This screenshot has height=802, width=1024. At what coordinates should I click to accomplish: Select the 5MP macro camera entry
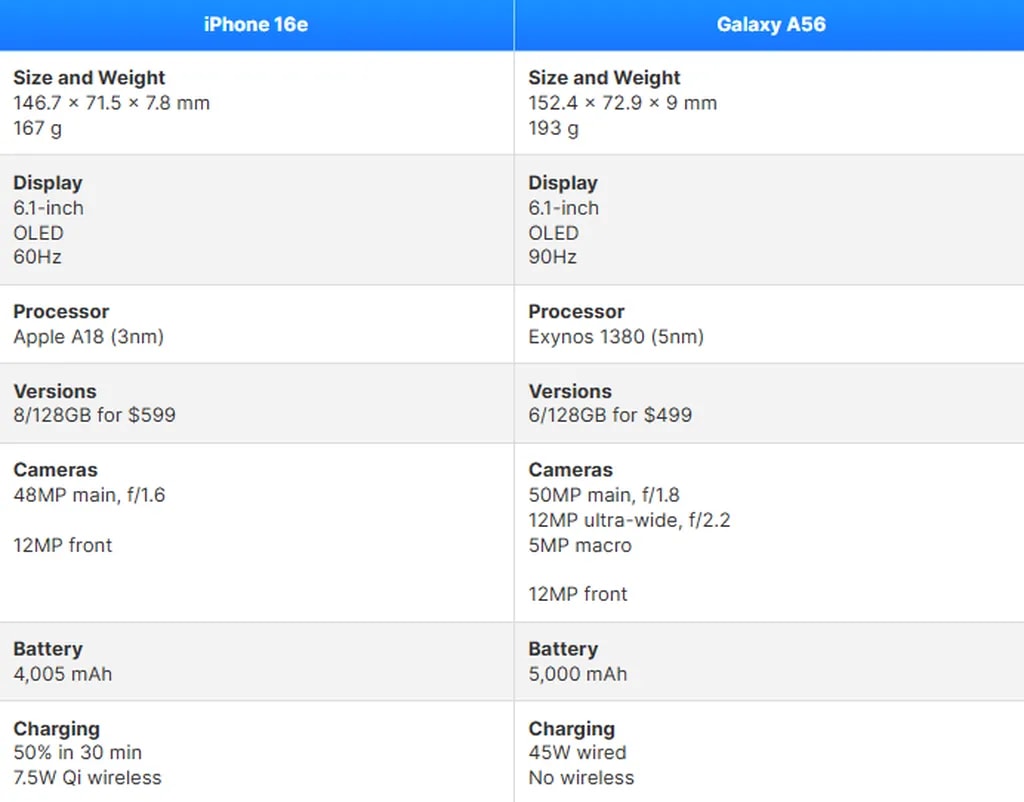tap(580, 545)
